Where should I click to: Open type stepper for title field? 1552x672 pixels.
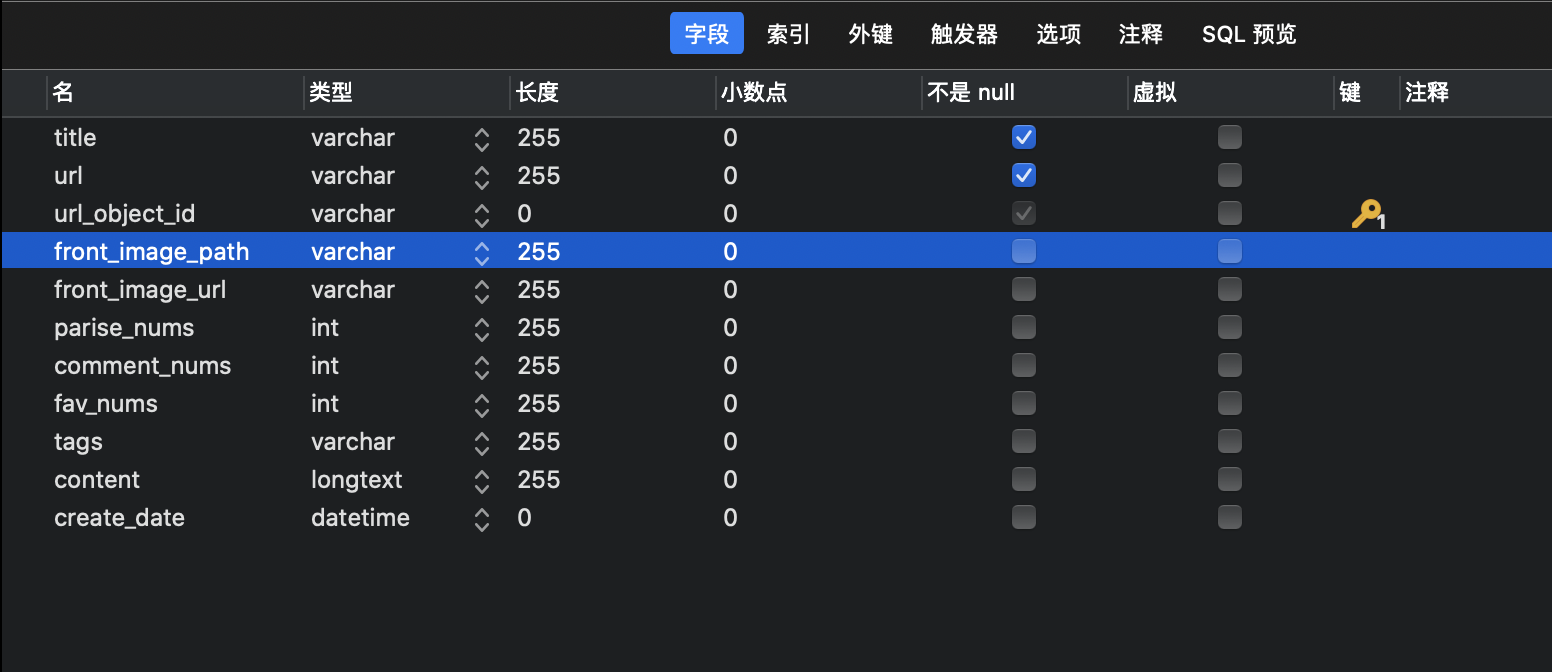pos(482,139)
